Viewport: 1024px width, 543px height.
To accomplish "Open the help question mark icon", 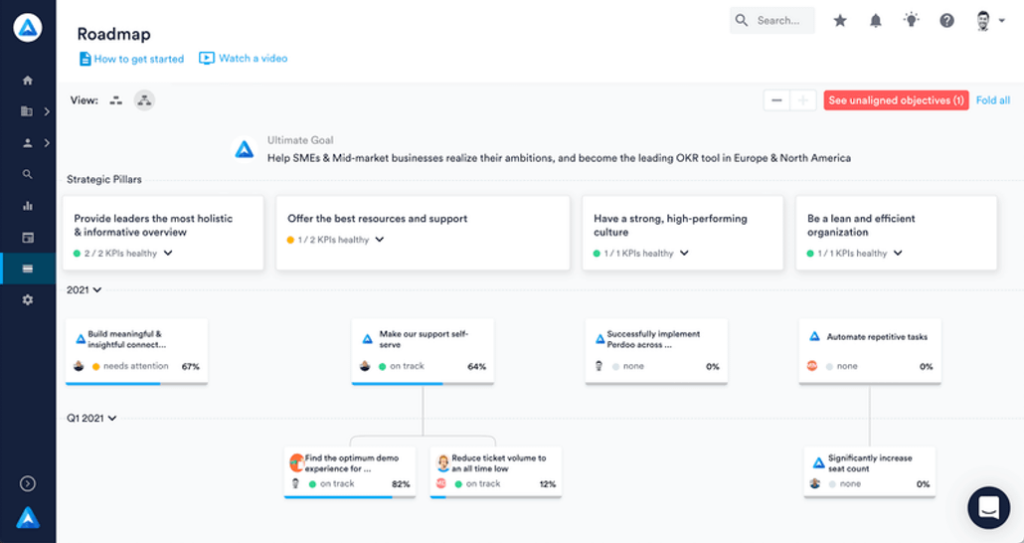I will 946,21.
